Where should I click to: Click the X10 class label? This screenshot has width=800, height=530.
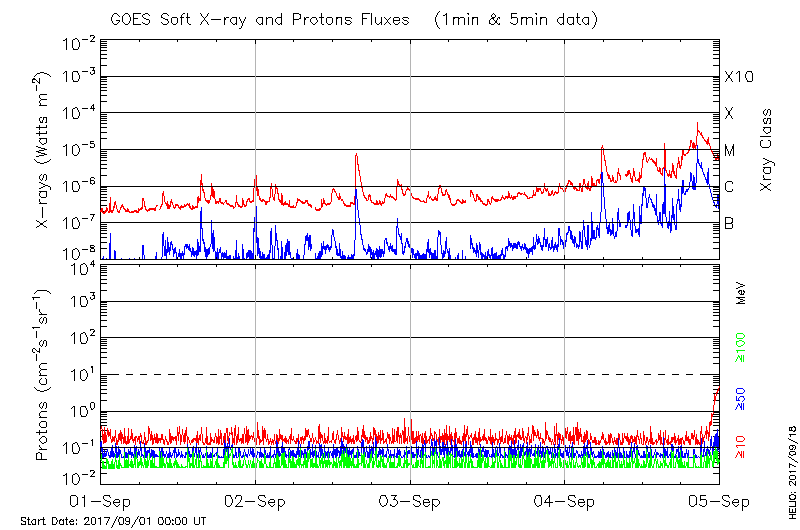738,77
